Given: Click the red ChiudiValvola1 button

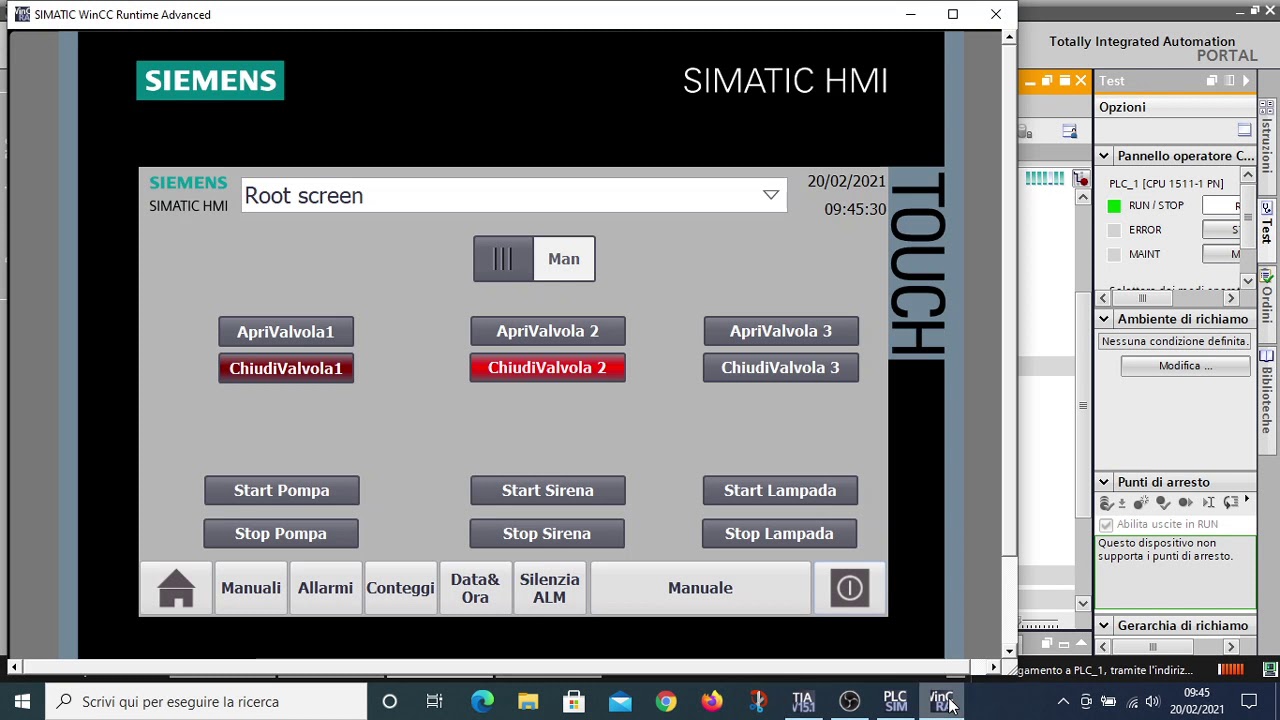Looking at the screenshot, I should 286,368.
